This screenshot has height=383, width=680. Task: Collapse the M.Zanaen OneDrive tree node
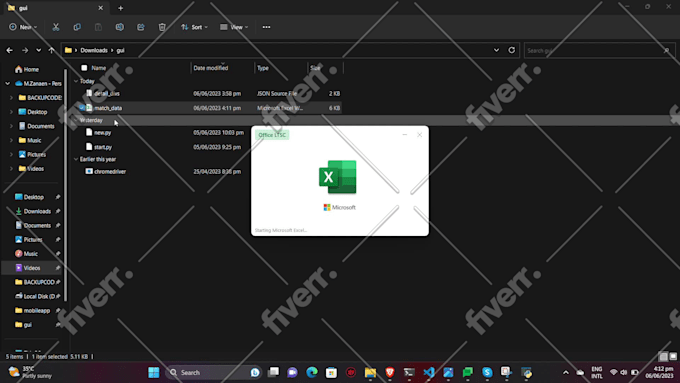point(7,83)
